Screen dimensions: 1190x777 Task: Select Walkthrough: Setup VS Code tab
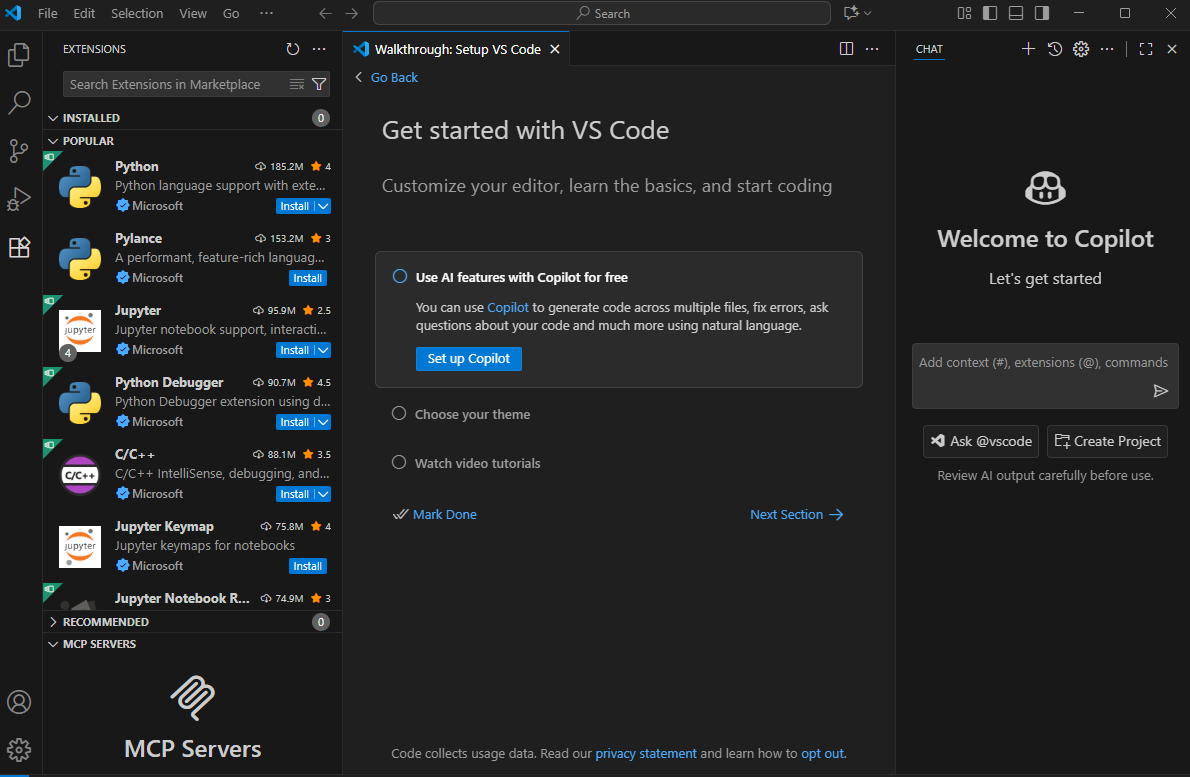(x=456, y=49)
